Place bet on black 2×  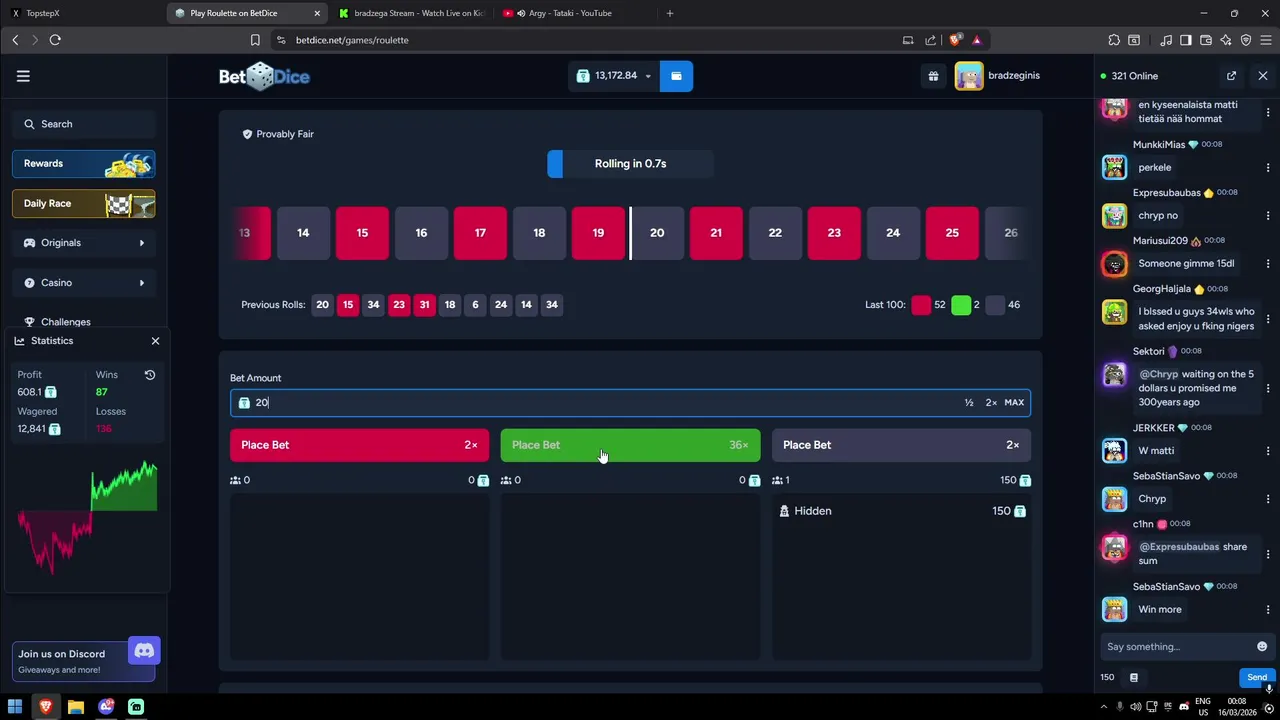(901, 445)
